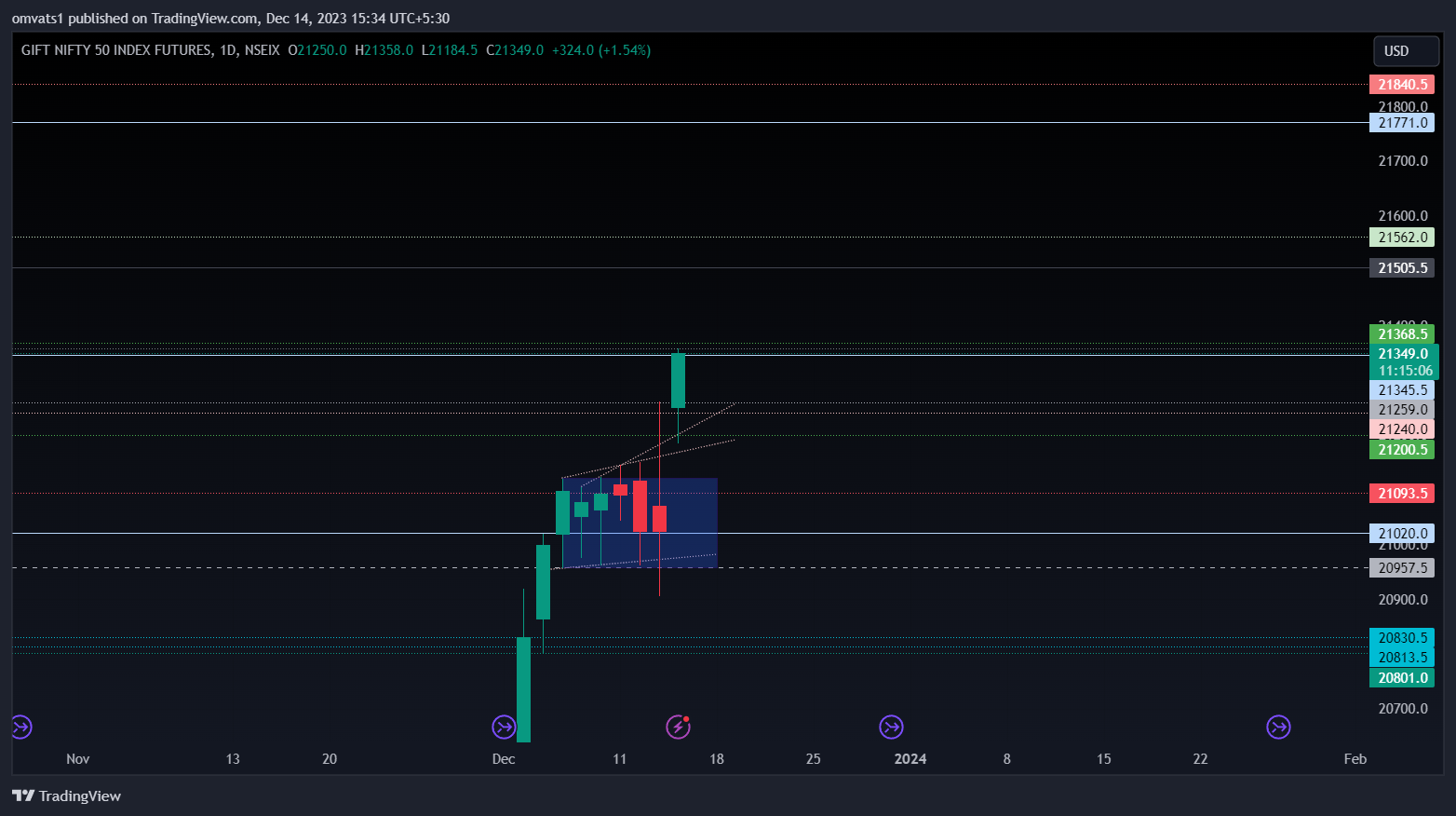Click the high value H21358.0
The height and width of the screenshot is (816, 1456).
point(384,50)
